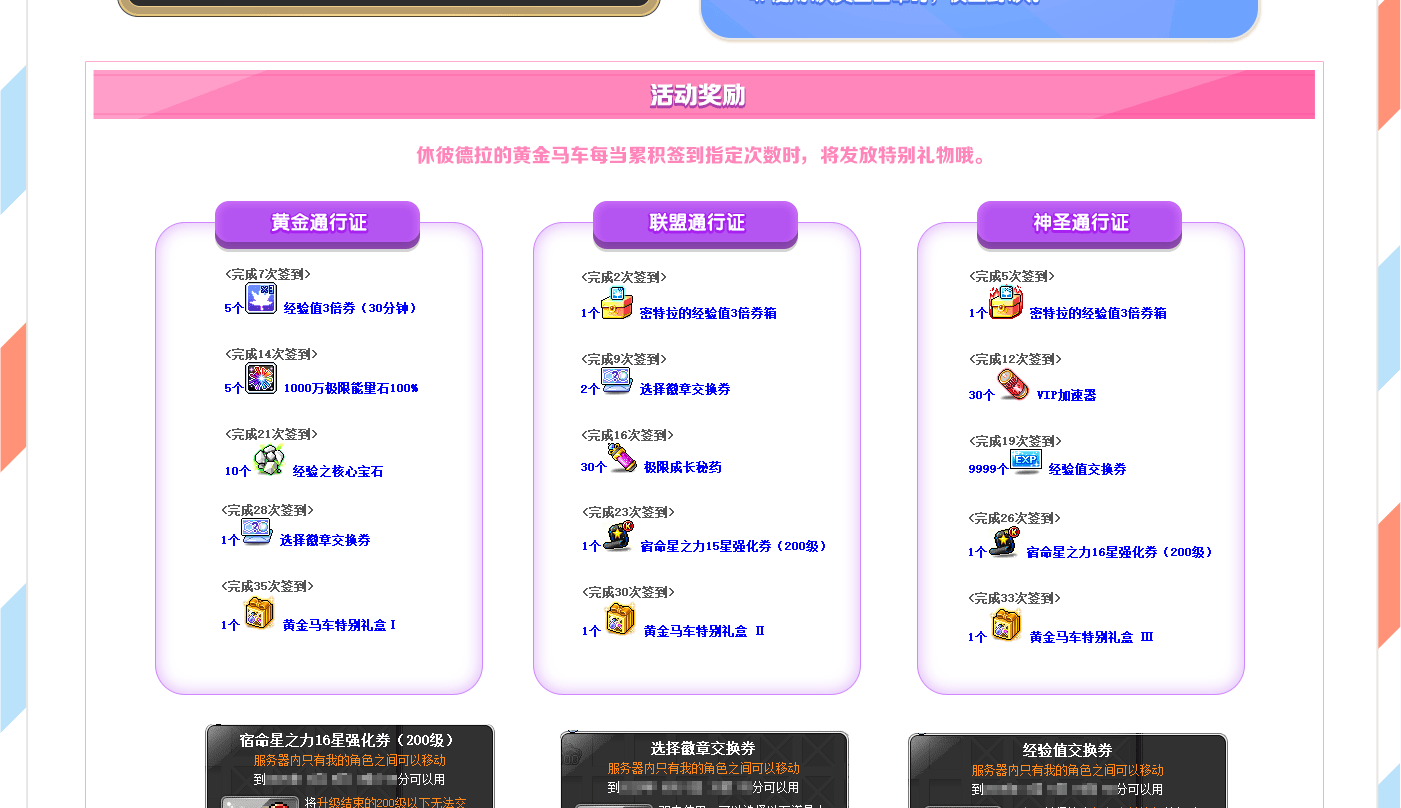Click the 宿命星之力16星强化券 tooltip card title
The width and height of the screenshot is (1401, 808).
(349, 740)
